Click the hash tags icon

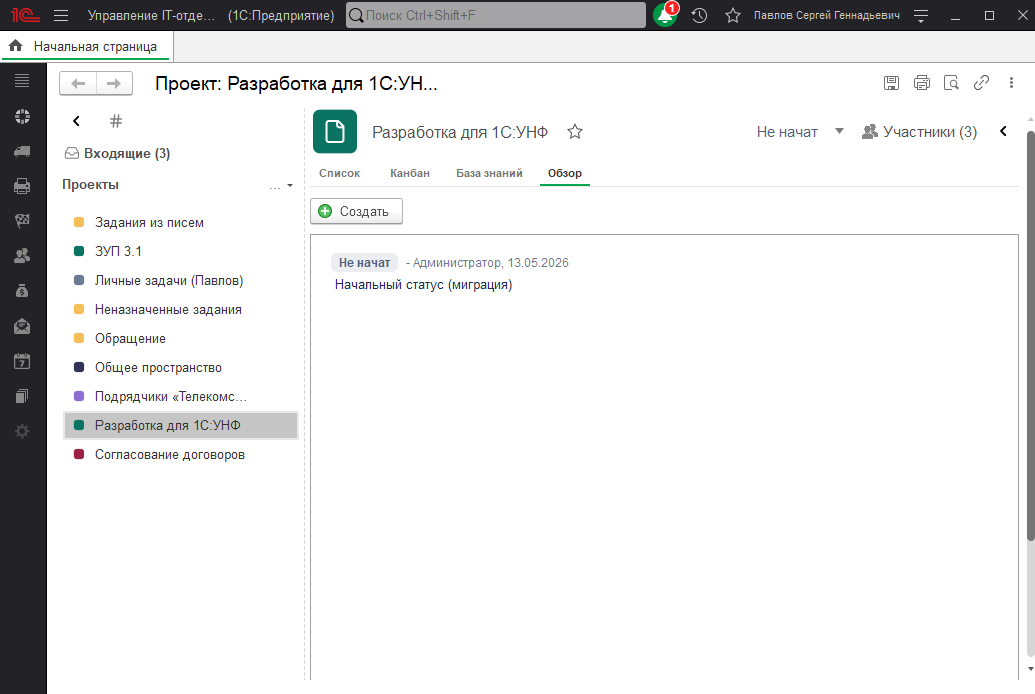point(116,121)
